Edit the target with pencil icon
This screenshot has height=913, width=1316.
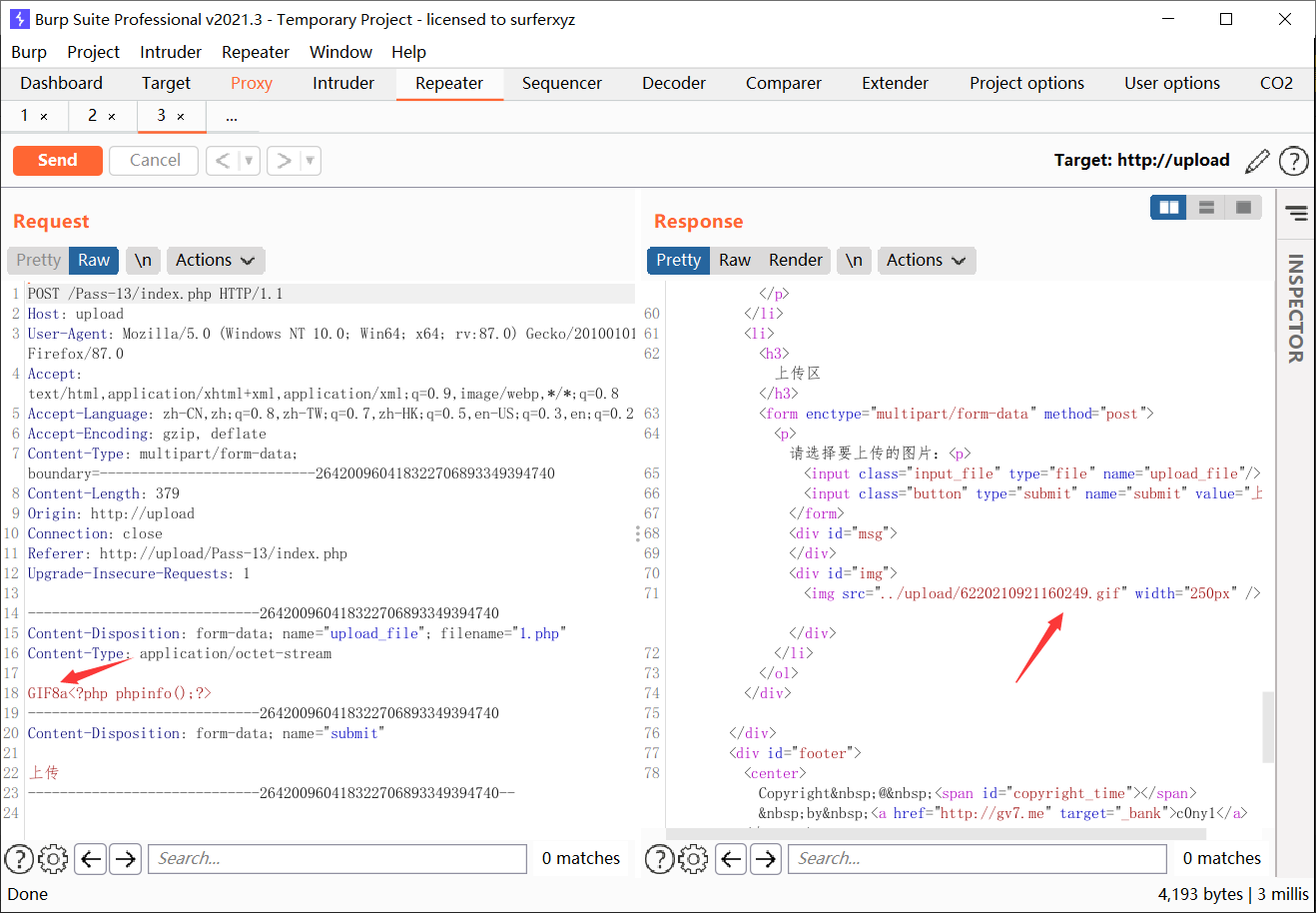click(x=1258, y=160)
